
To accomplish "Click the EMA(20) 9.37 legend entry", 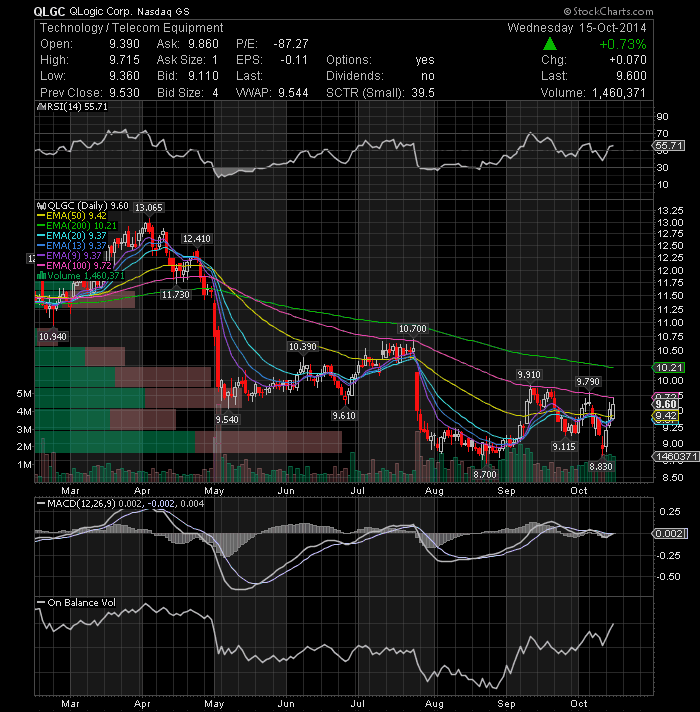I will 76,236.
